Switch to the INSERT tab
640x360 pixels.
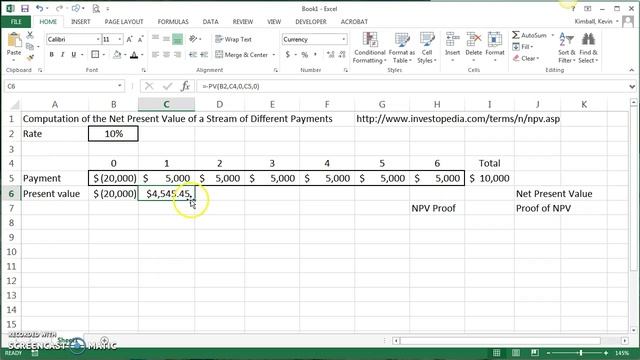tap(80, 22)
